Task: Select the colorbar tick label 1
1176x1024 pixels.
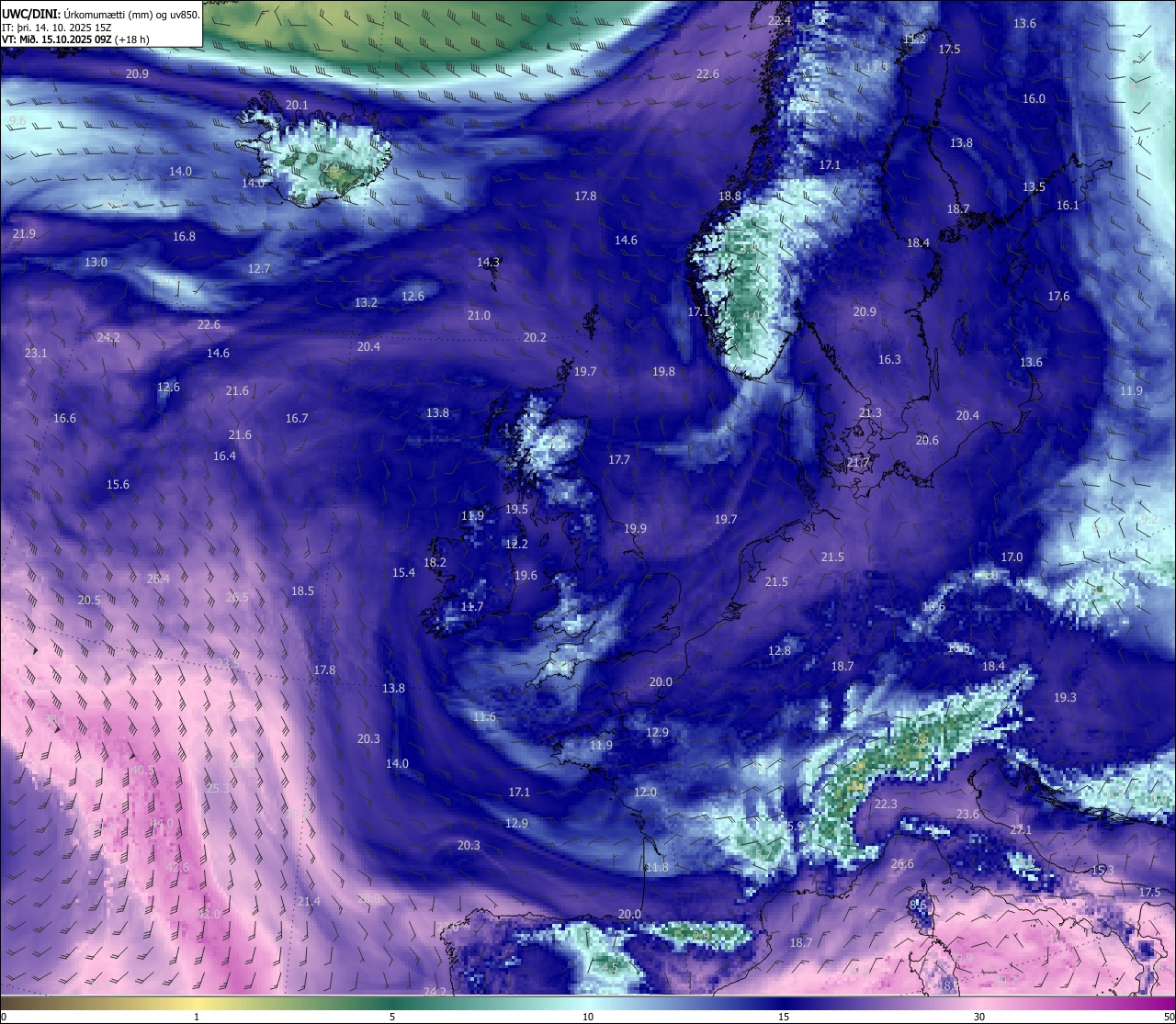Action: (197, 1017)
